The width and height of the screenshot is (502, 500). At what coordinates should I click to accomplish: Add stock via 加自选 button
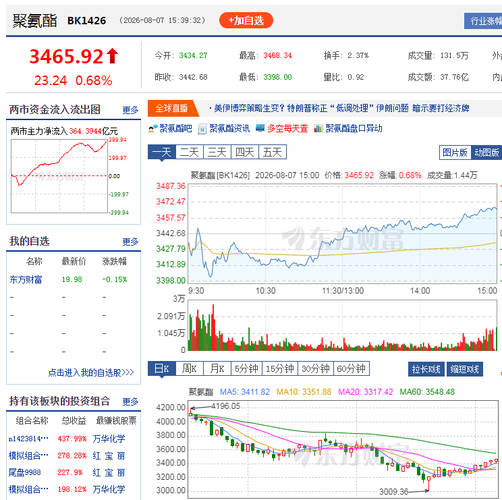pos(246,21)
